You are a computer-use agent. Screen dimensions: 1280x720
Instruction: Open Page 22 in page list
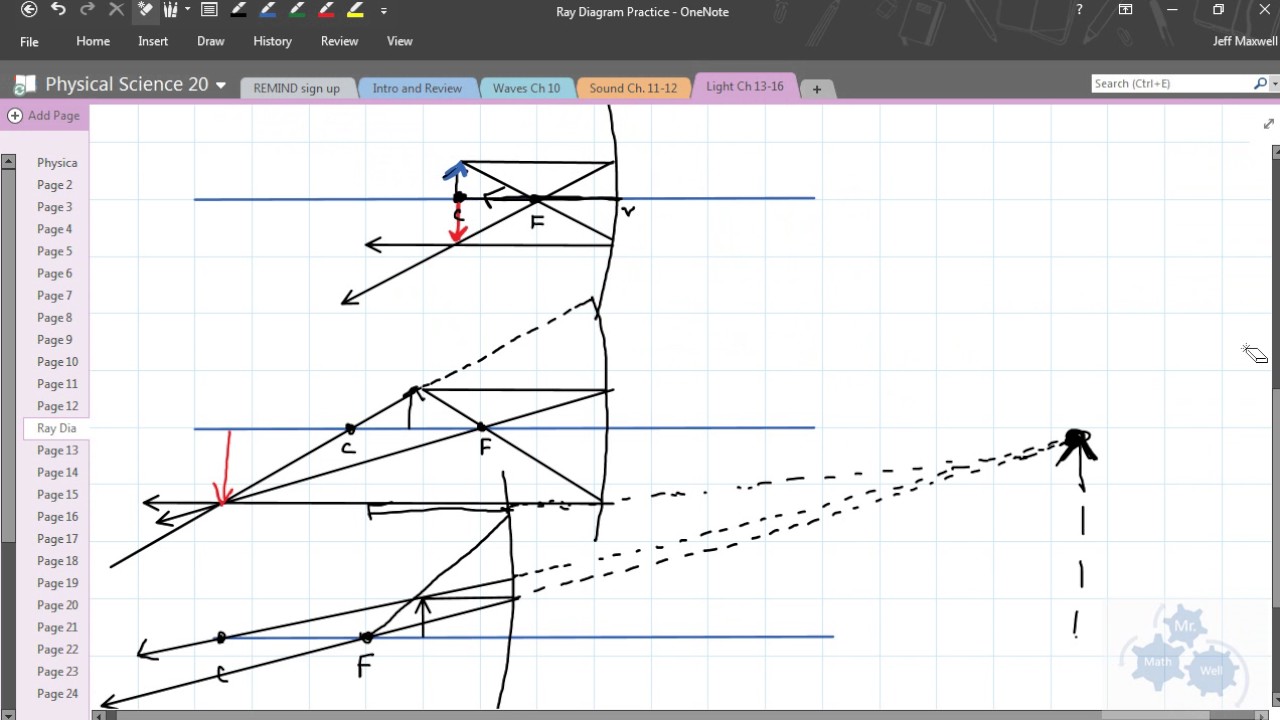[56, 649]
